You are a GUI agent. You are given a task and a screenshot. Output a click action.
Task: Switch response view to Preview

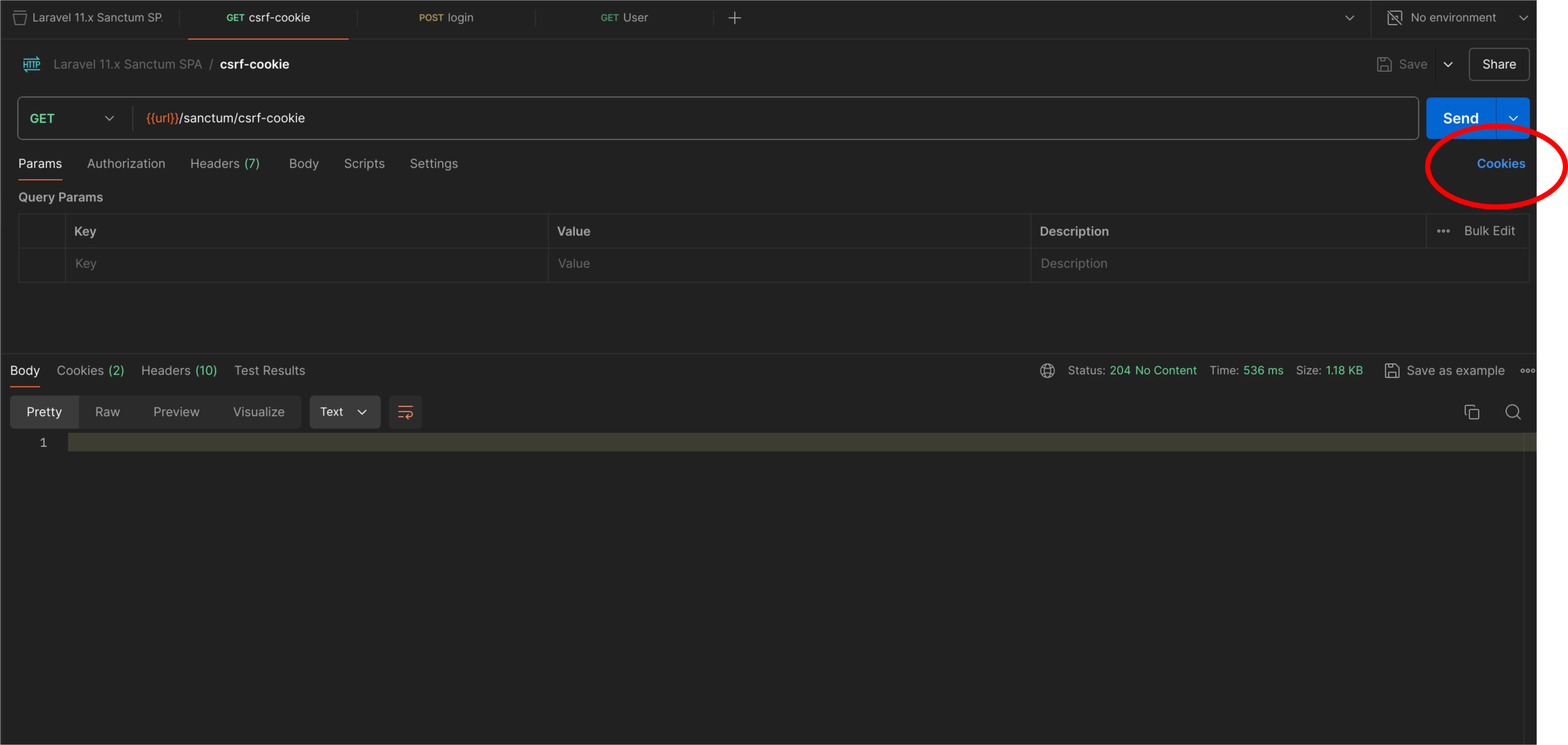click(x=176, y=412)
